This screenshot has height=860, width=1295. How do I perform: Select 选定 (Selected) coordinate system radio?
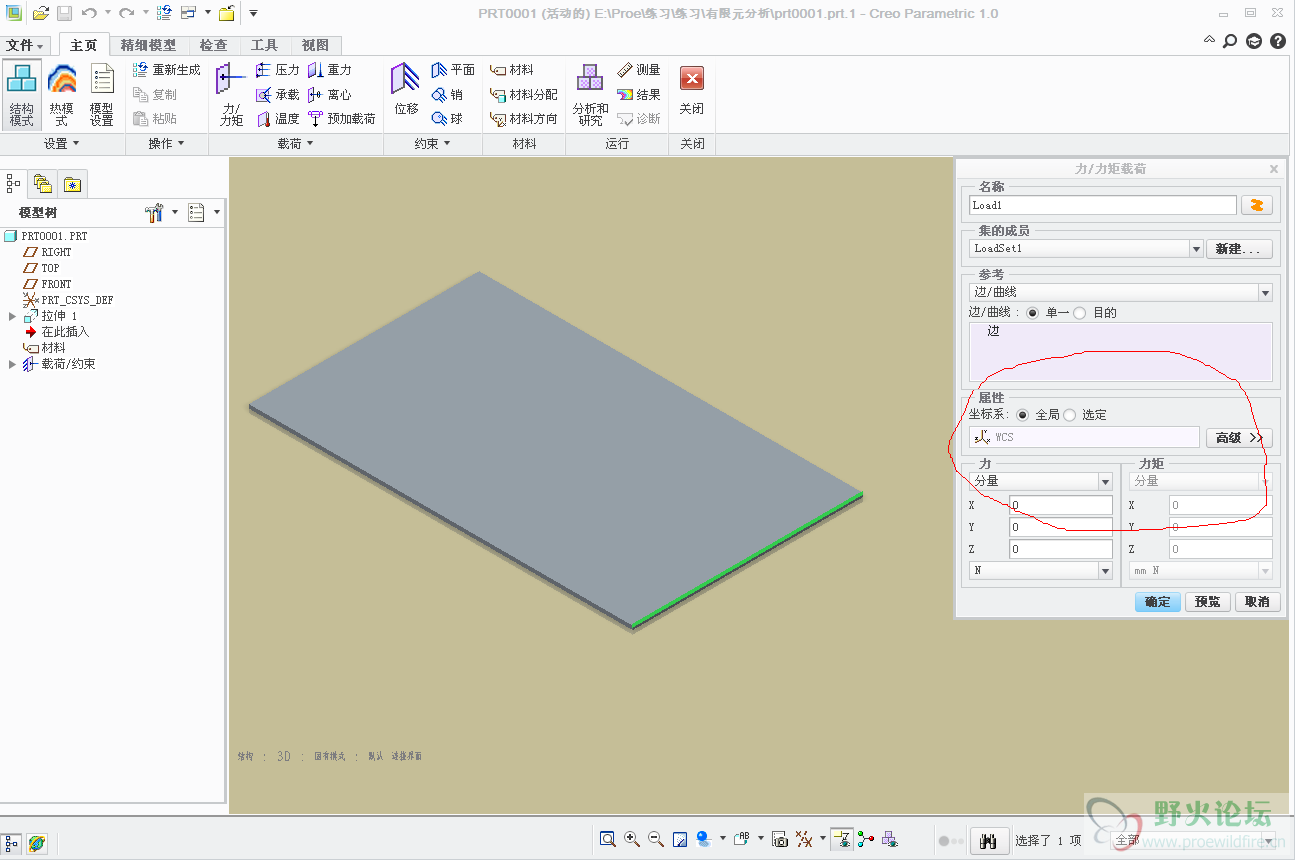(1070, 415)
